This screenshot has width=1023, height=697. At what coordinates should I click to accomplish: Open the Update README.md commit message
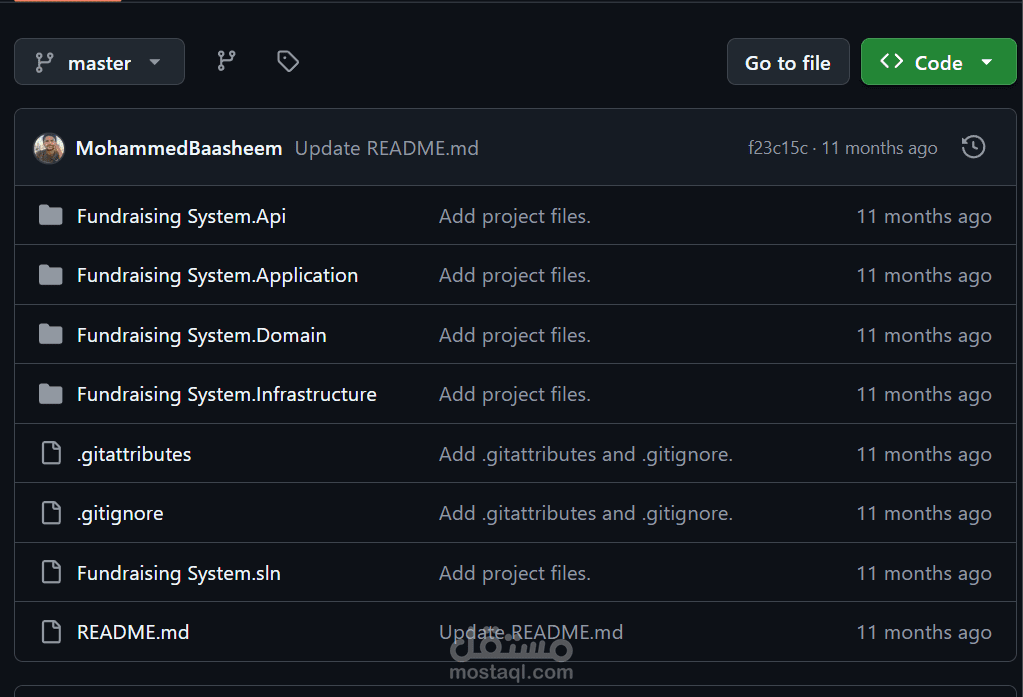click(386, 147)
